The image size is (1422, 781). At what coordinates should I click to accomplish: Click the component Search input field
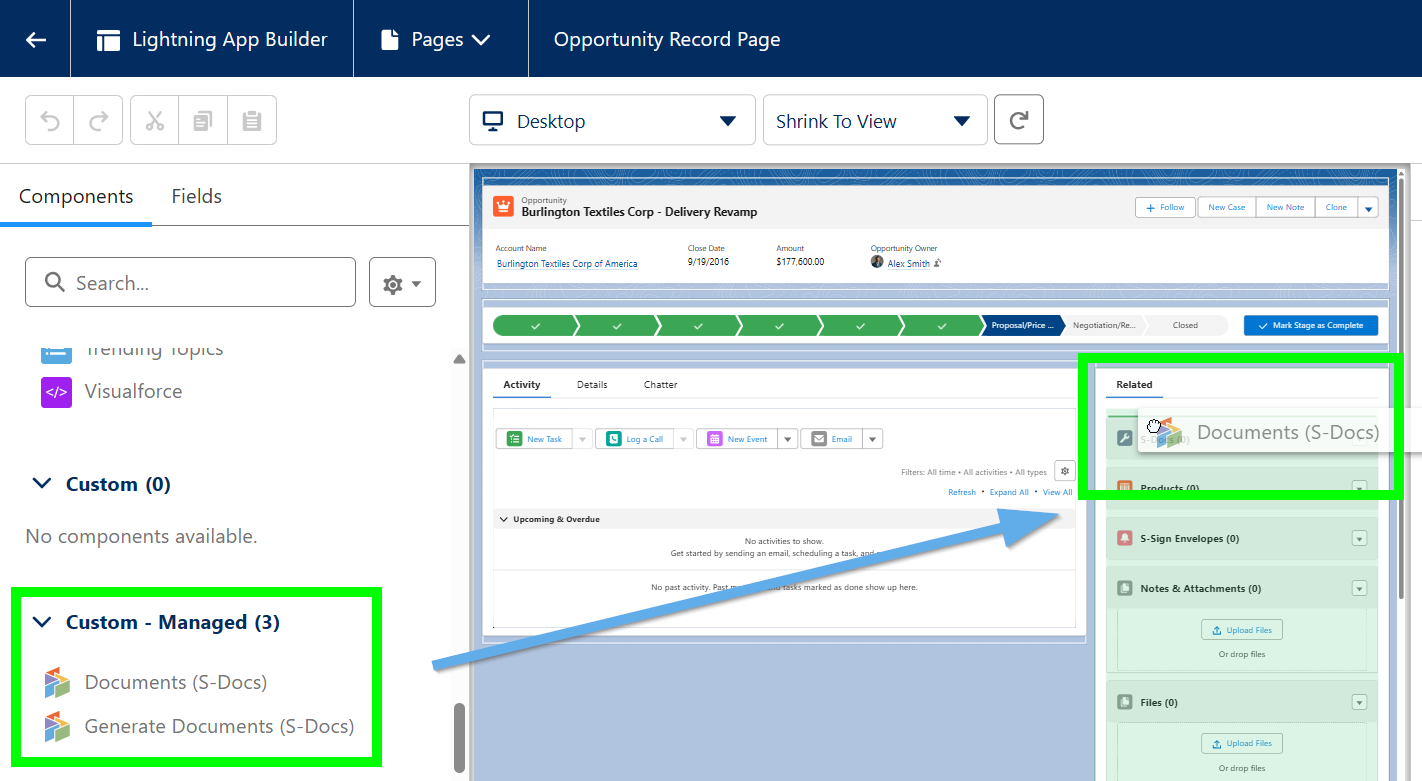click(190, 283)
